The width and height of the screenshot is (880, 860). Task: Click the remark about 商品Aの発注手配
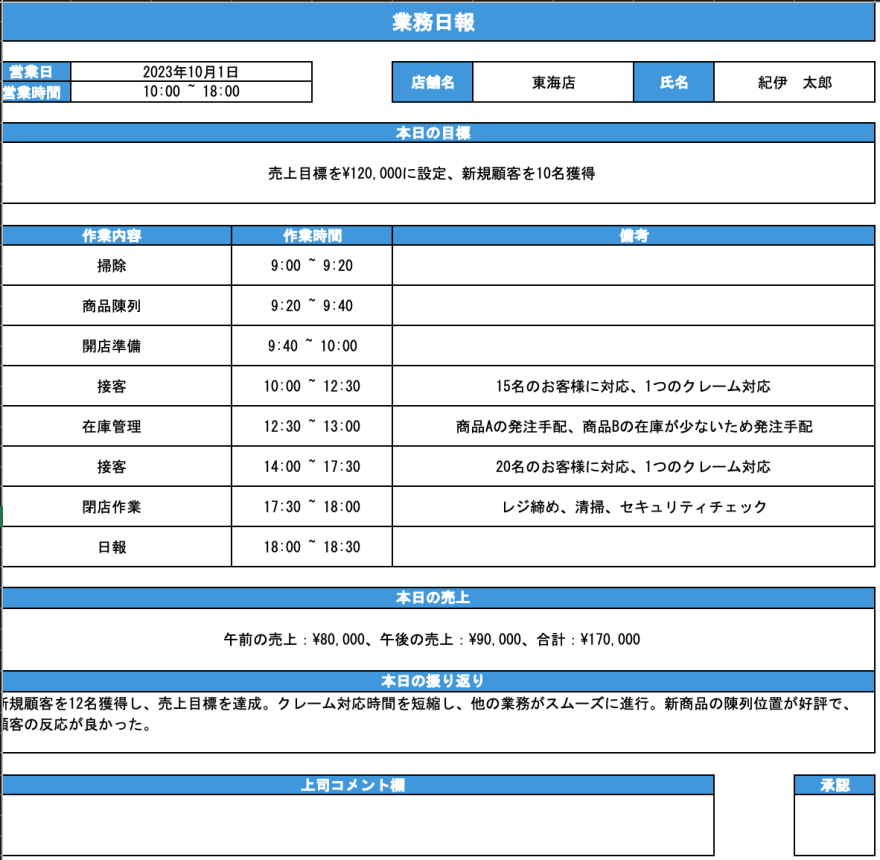tap(634, 426)
